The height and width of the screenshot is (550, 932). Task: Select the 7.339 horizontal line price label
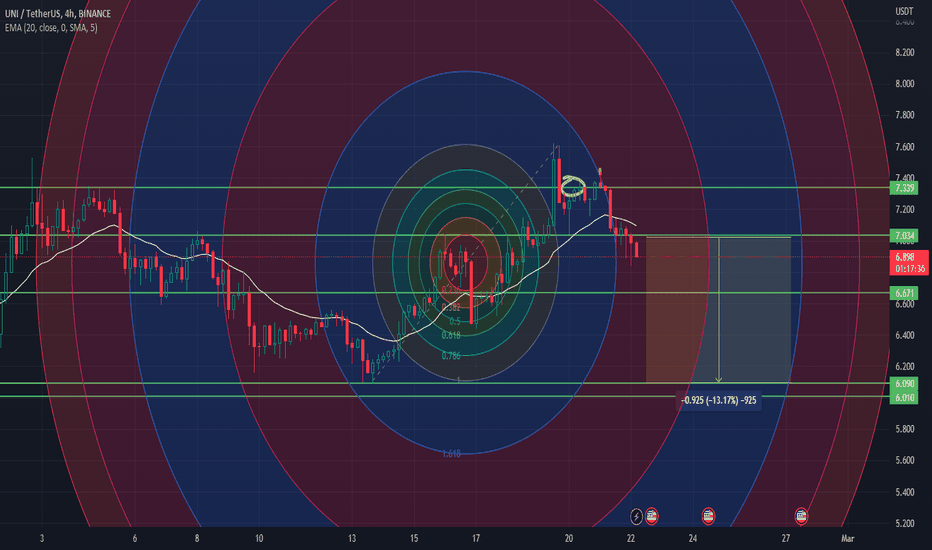pyautogui.click(x=904, y=188)
